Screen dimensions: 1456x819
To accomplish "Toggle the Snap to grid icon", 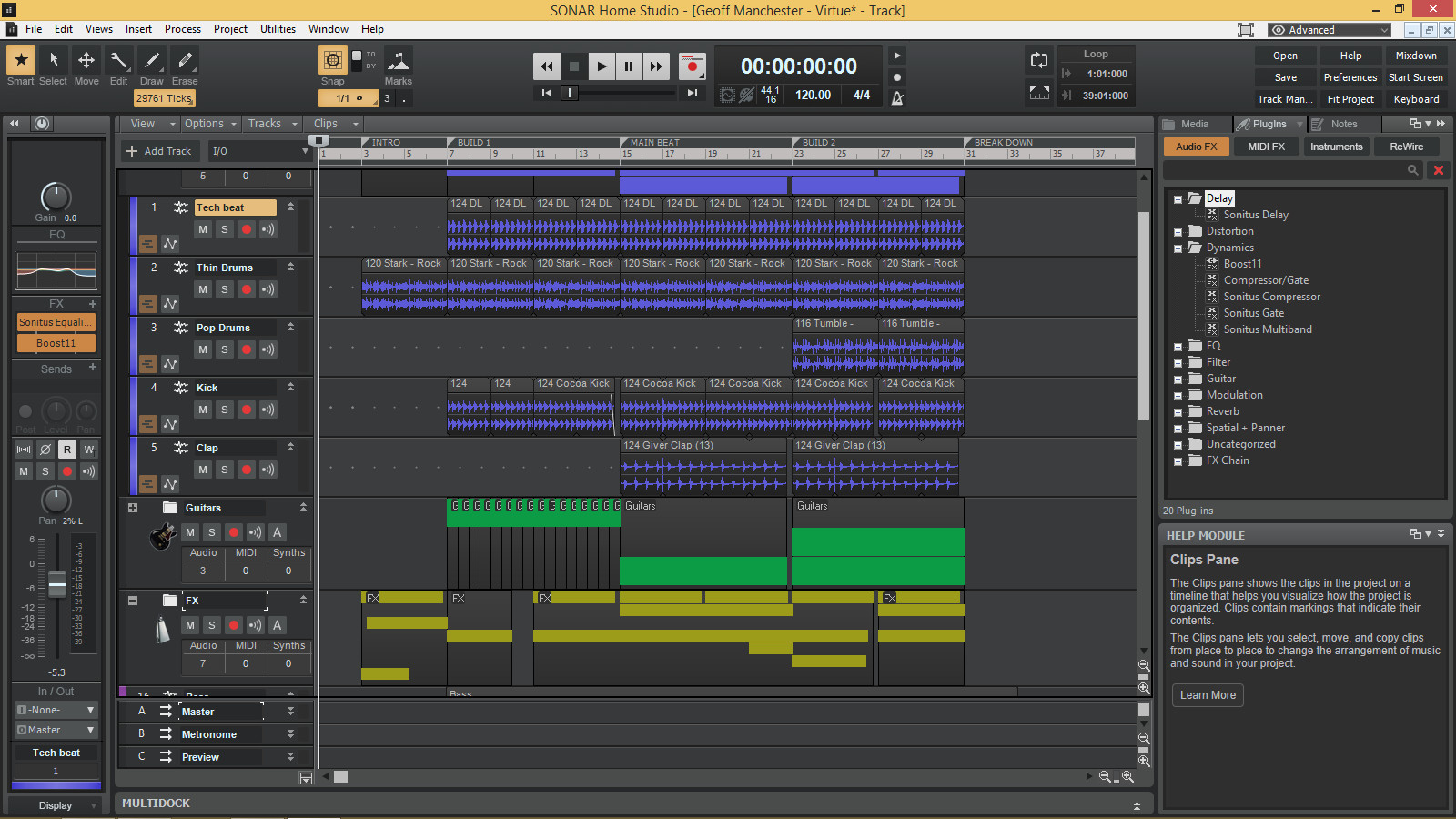I will coord(332,62).
